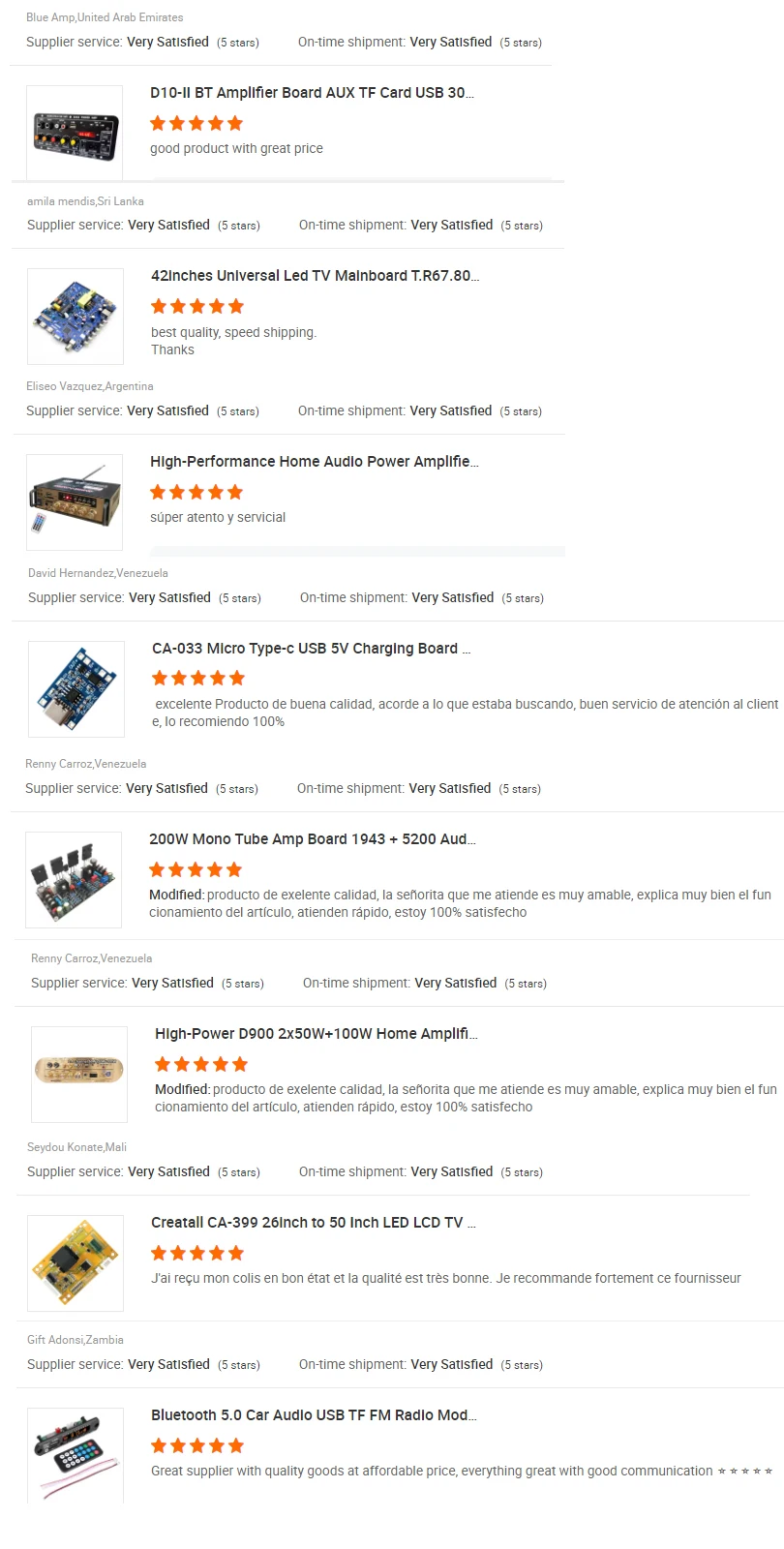The height and width of the screenshot is (1549, 784).
Task: Click the Creatall CA-399 LED LCD TV image
Action: pyautogui.click(x=75, y=1263)
